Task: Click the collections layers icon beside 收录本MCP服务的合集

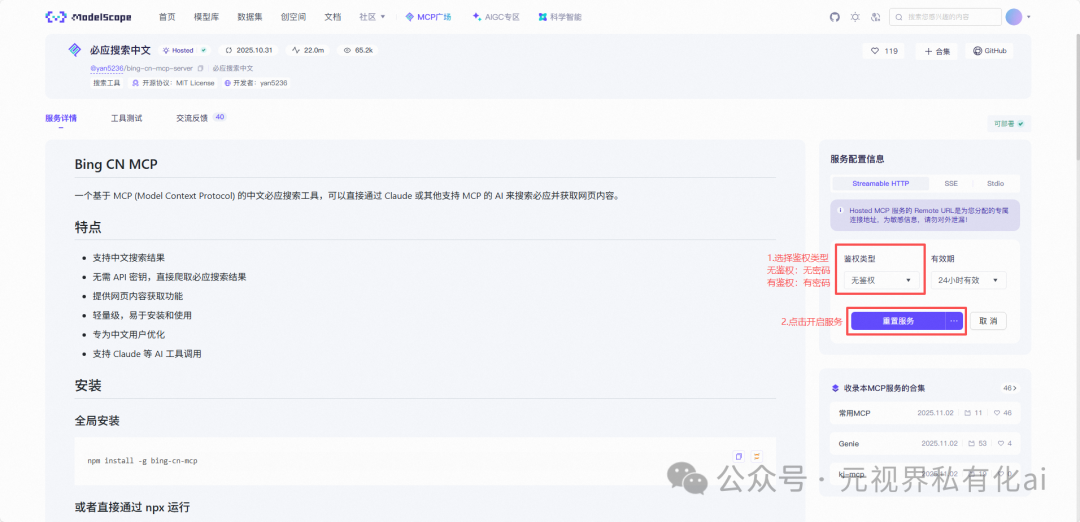Action: pos(835,388)
